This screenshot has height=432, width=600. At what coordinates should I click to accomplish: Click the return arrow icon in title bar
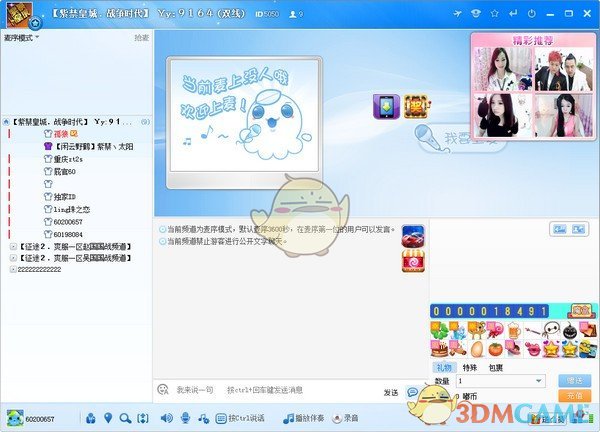point(513,14)
